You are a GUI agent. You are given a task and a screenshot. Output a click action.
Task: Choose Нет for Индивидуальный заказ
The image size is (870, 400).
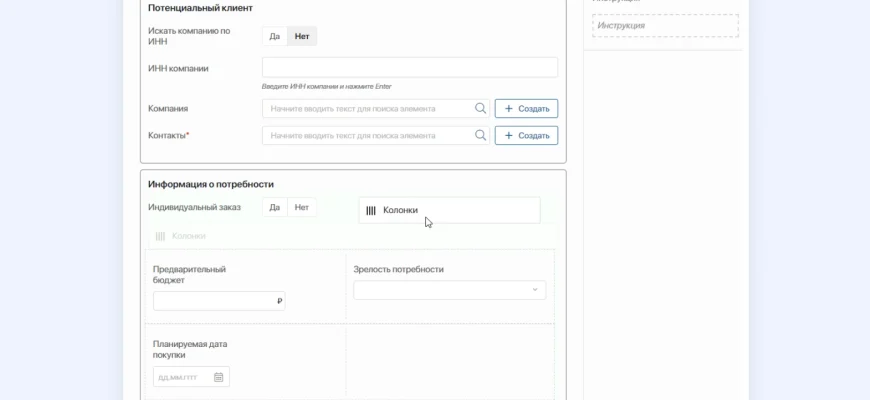click(x=302, y=207)
